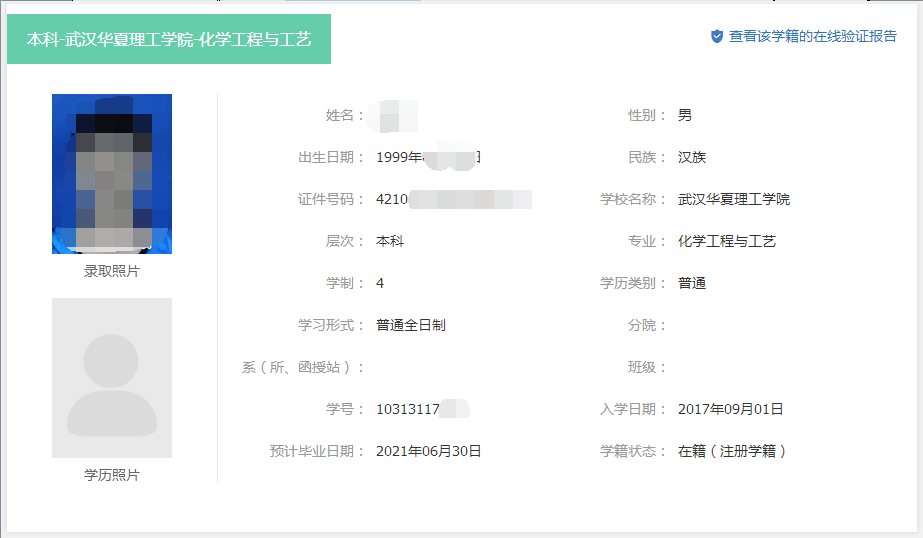This screenshot has width=923, height=538.
Task: Click the 学制 value 4
Action: point(380,283)
